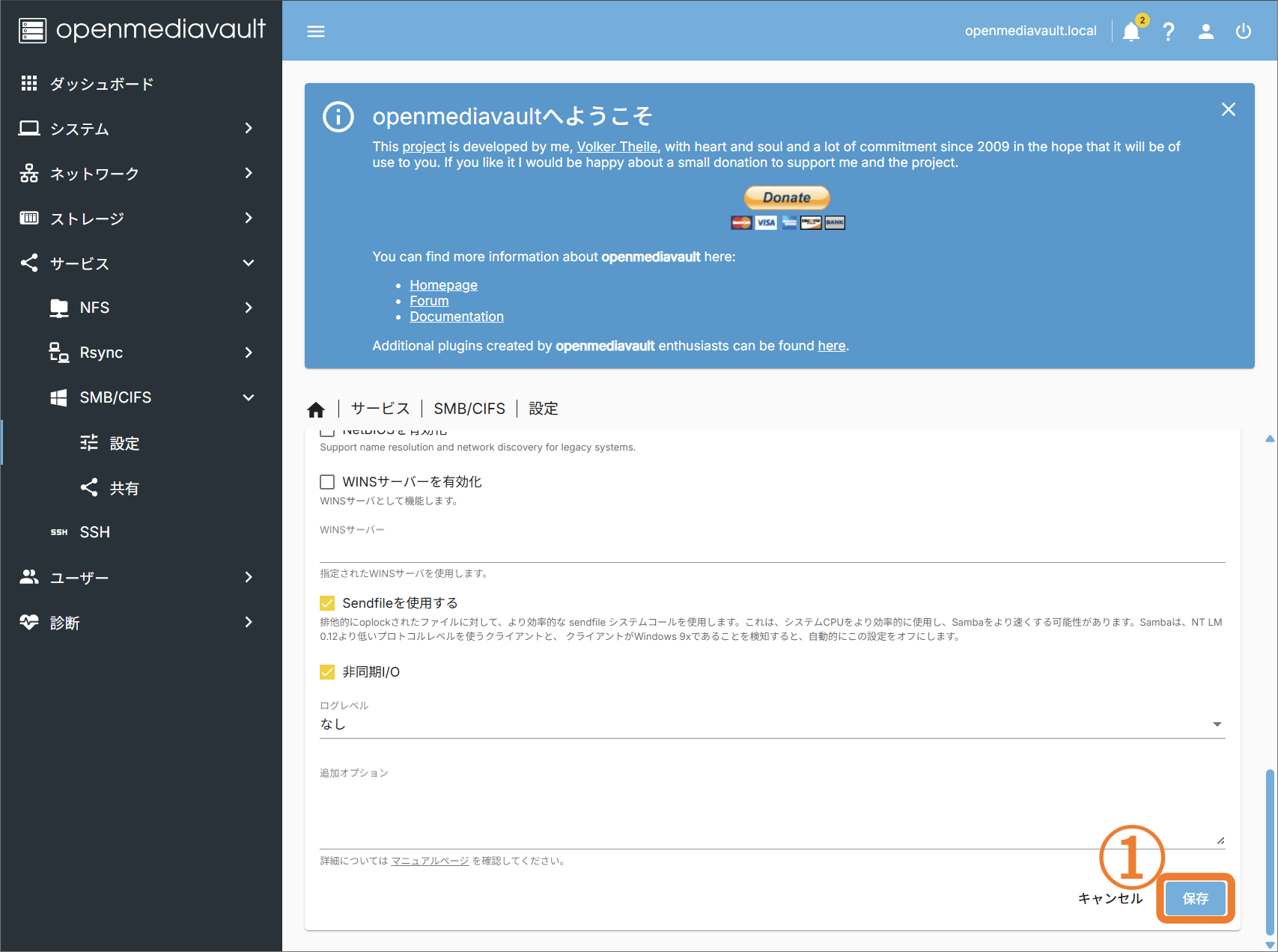The image size is (1278, 952).
Task: Click the settings sliders icon
Action: 89,442
